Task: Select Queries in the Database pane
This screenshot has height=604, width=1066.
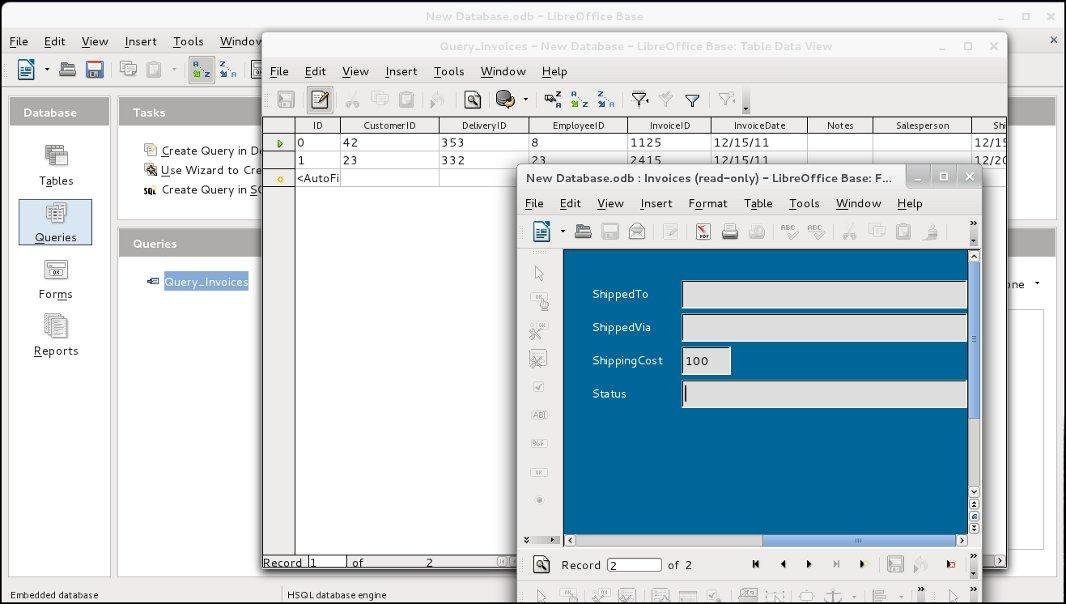Action: click(x=56, y=222)
